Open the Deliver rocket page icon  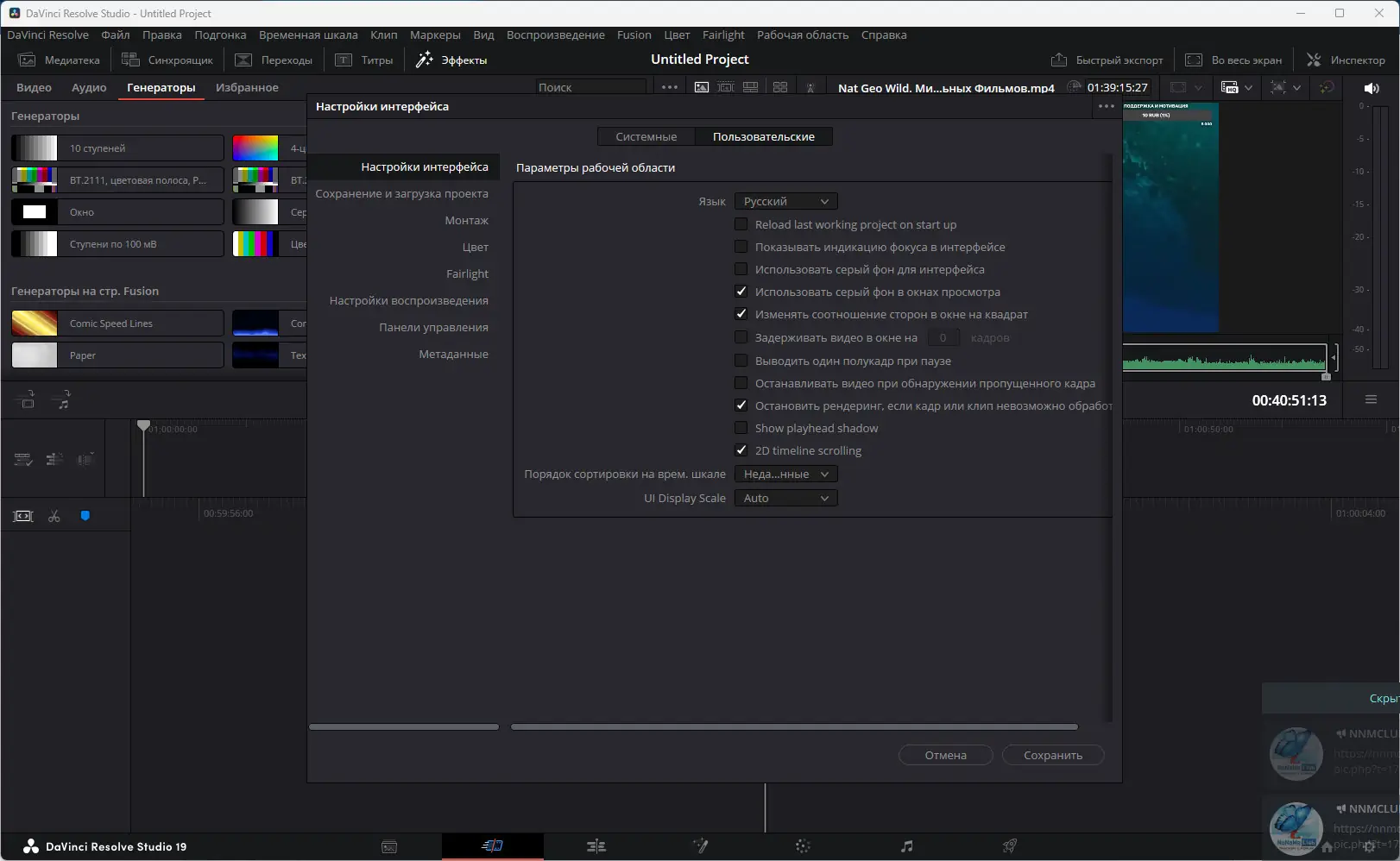pyautogui.click(x=1009, y=846)
